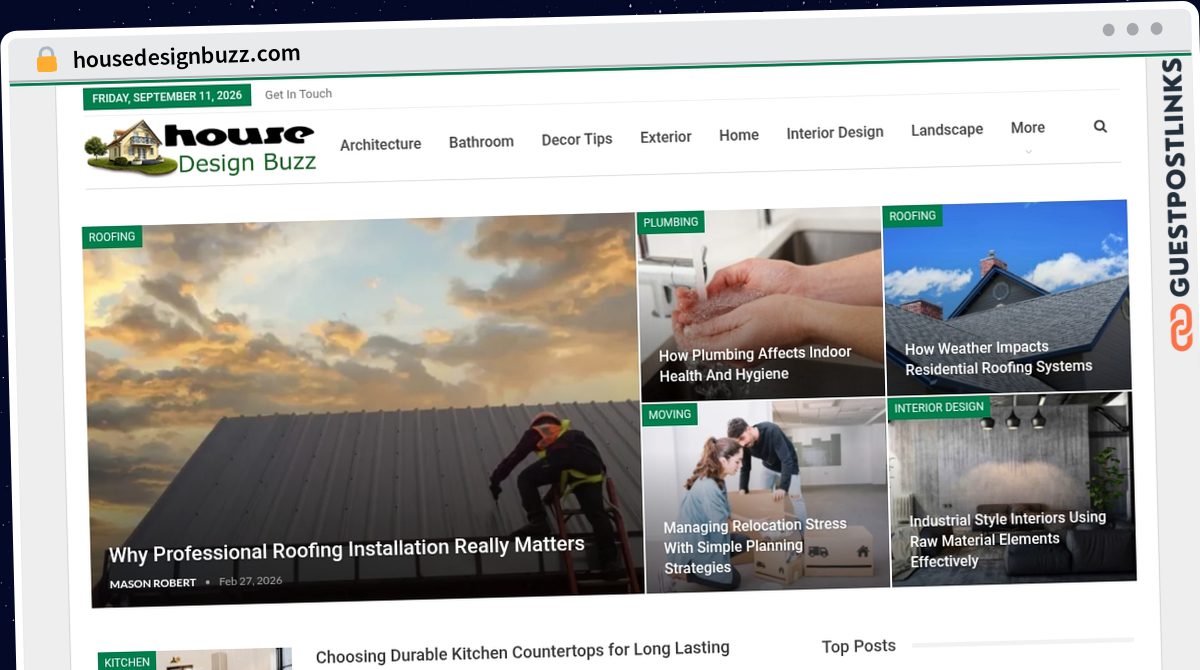Open Choosing Durable Kitchen Countertops article

click(x=522, y=652)
